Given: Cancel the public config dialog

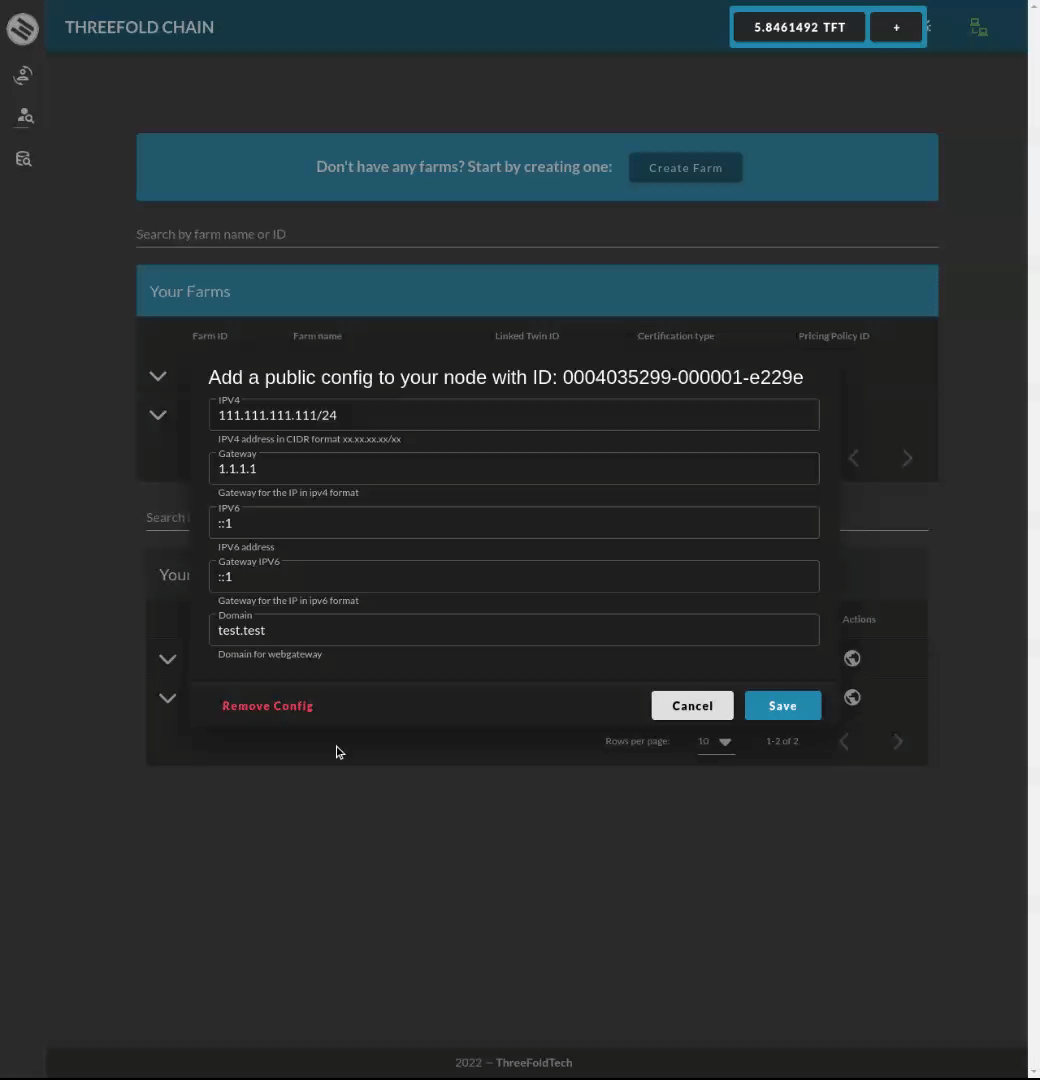Looking at the screenshot, I should pyautogui.click(x=692, y=705).
